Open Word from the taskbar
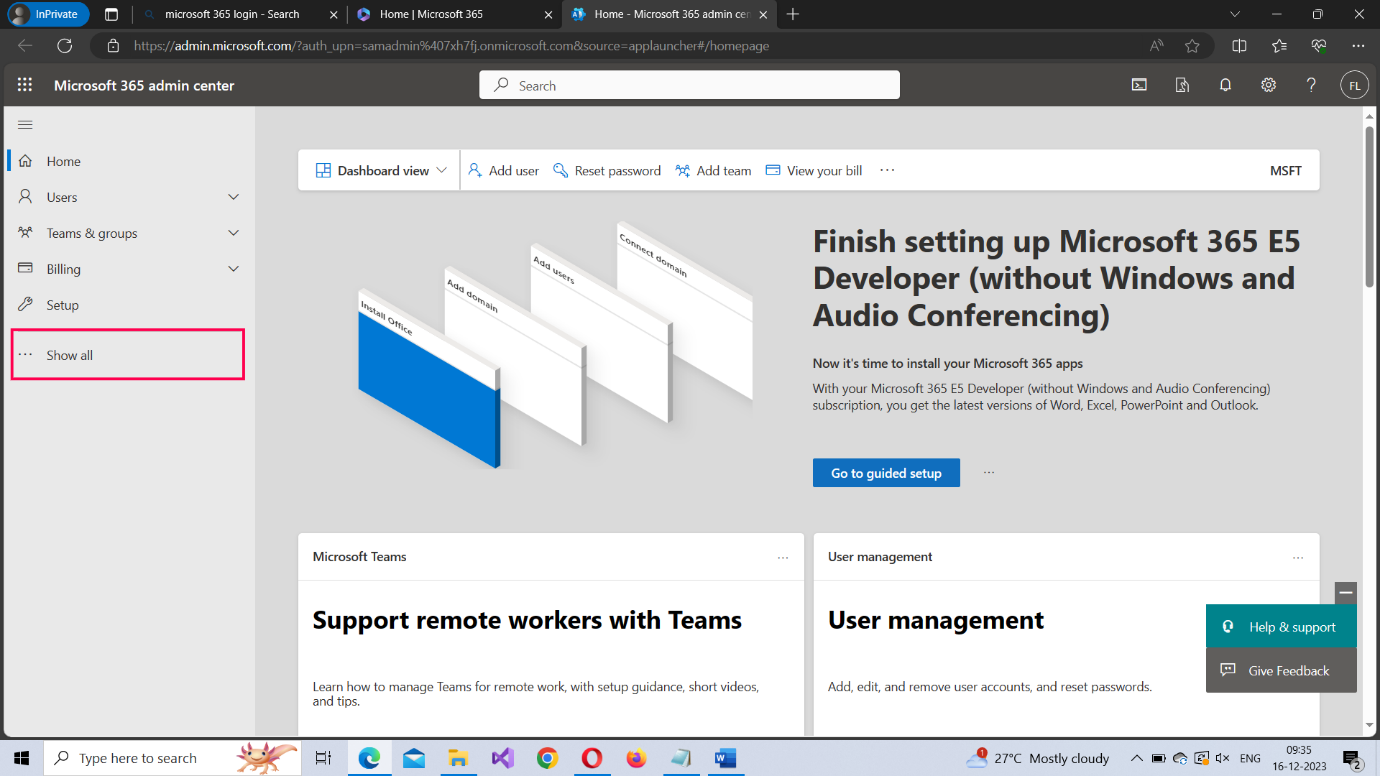 [x=725, y=758]
